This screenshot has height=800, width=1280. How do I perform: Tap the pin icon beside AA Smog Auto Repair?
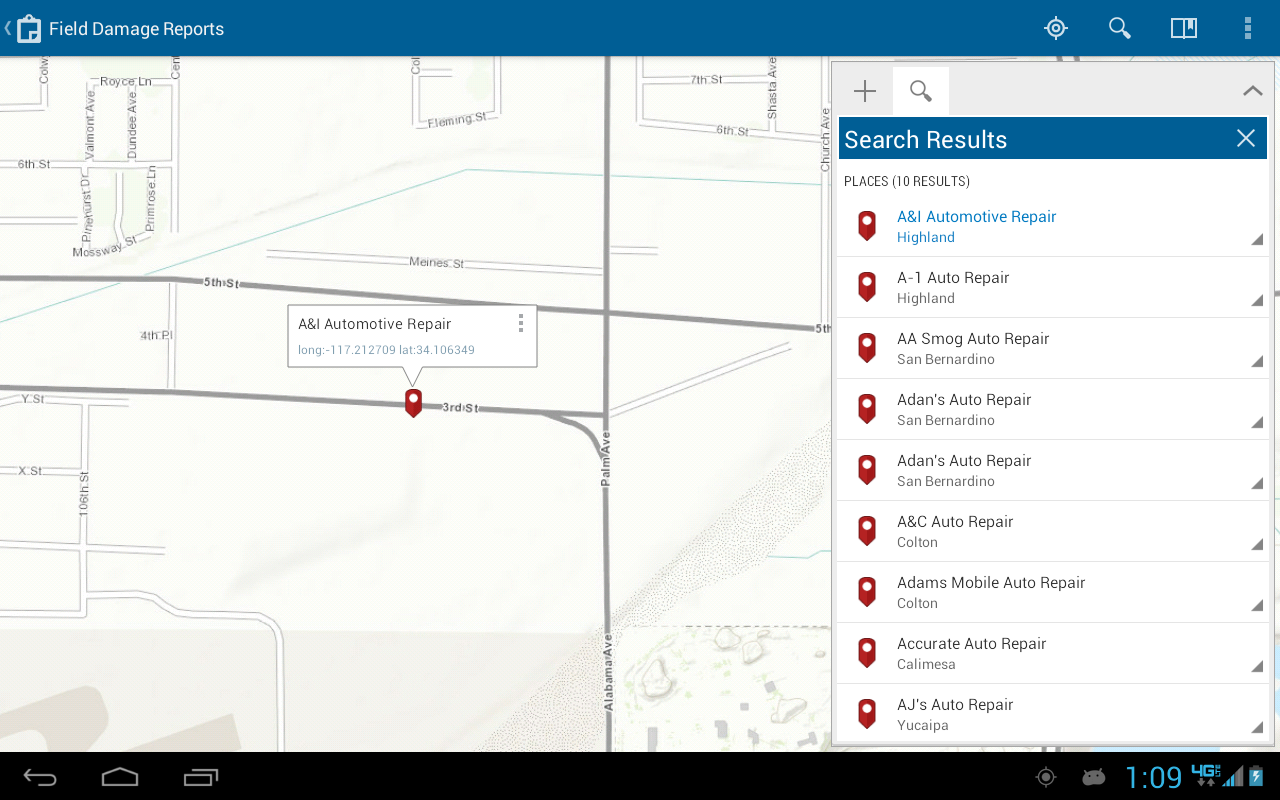(x=867, y=348)
